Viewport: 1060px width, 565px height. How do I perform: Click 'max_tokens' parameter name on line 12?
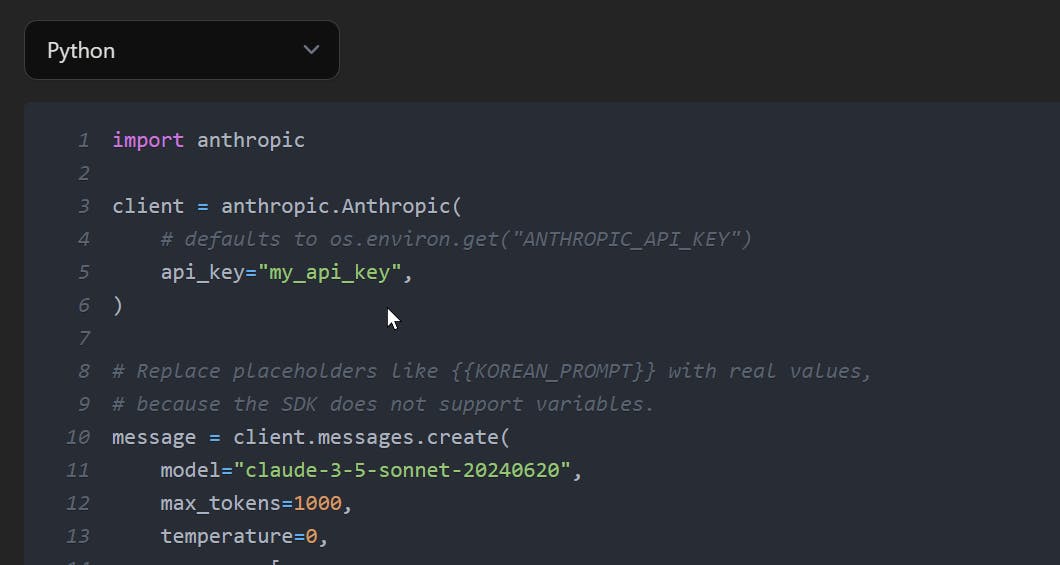(221, 503)
